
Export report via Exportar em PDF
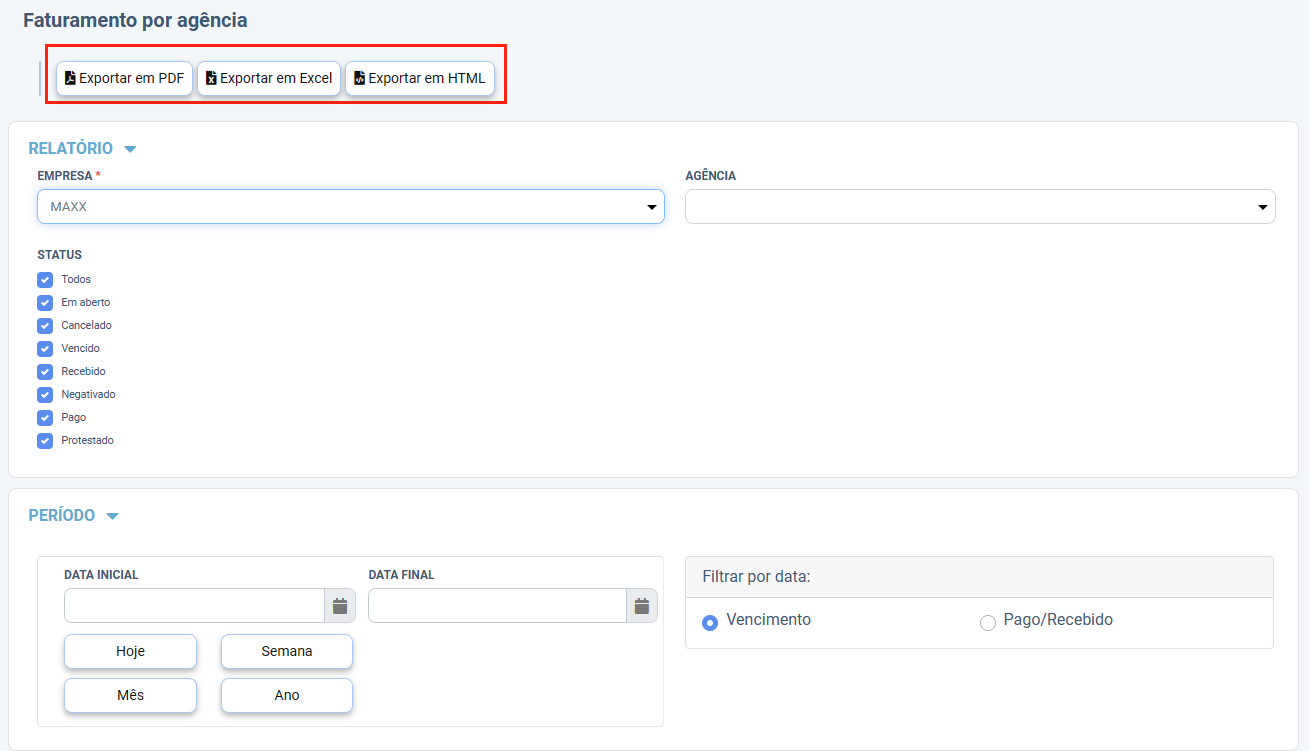click(124, 78)
